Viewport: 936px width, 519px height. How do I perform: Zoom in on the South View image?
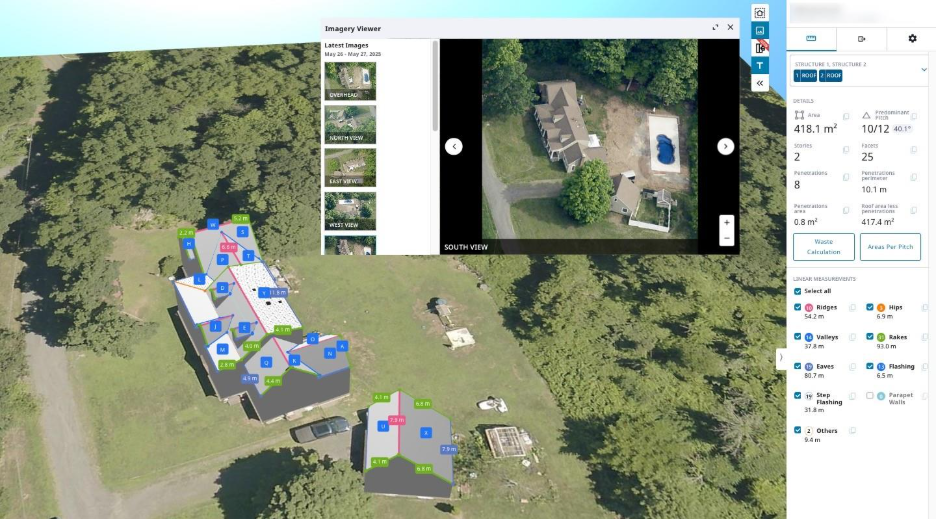coord(726,223)
